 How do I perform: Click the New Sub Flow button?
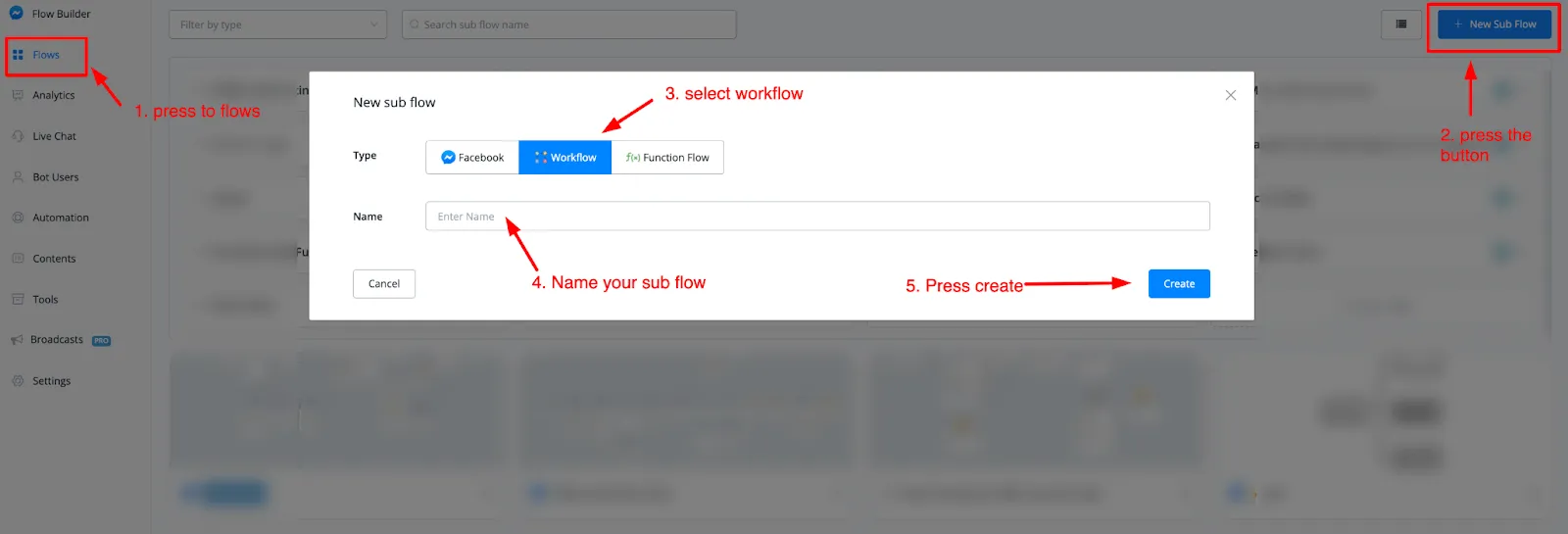[x=1494, y=24]
